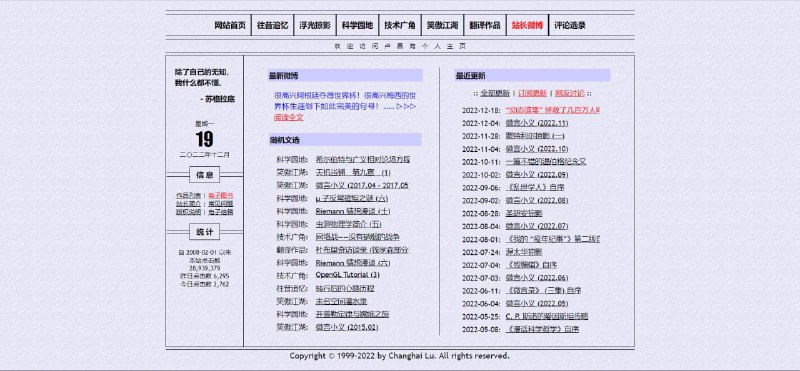Open the 作品列表 link in the sidebar
800x371 pixels.
click(189, 195)
